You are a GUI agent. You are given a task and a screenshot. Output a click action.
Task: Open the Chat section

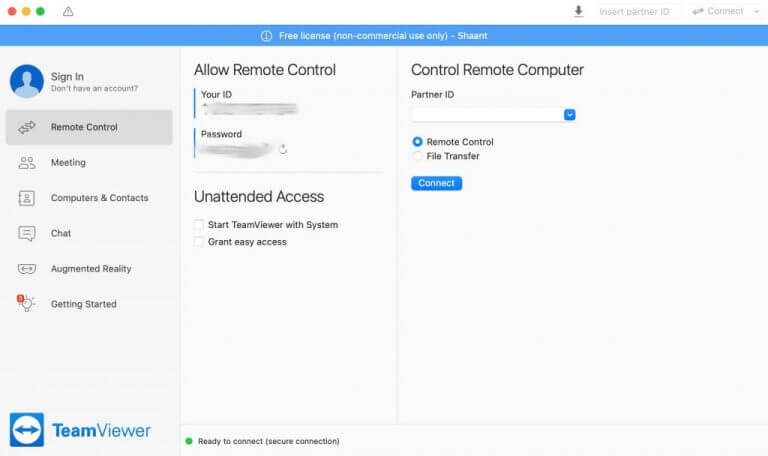pyautogui.click(x=89, y=234)
